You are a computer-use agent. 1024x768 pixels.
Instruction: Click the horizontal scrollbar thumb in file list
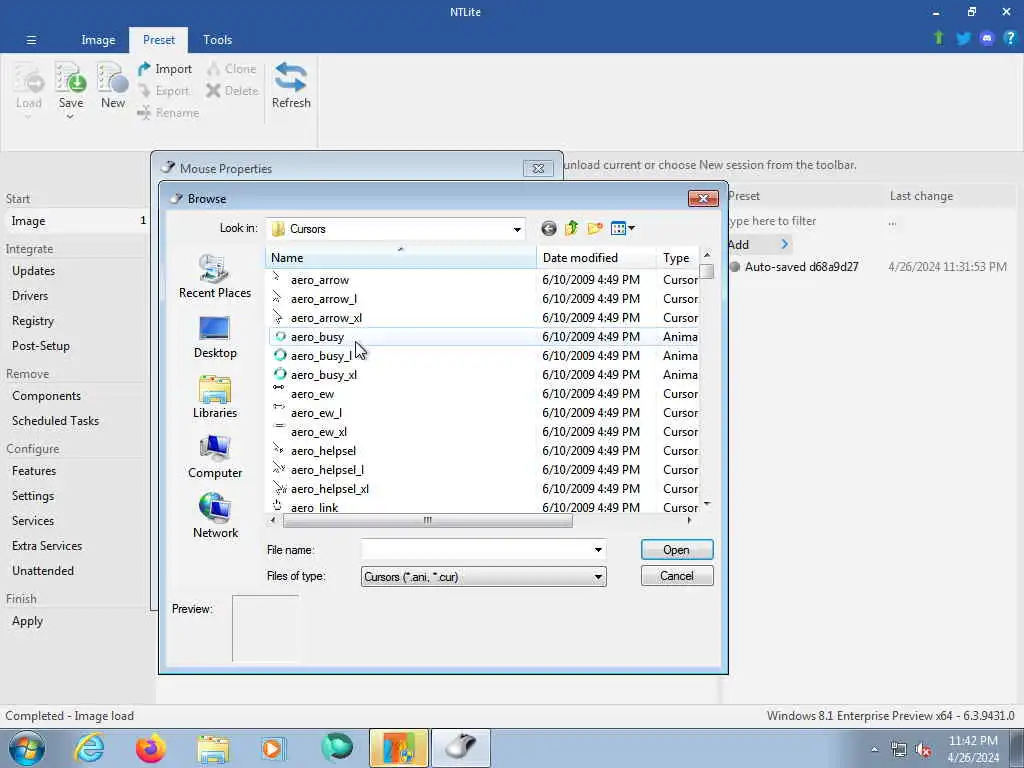point(428,520)
